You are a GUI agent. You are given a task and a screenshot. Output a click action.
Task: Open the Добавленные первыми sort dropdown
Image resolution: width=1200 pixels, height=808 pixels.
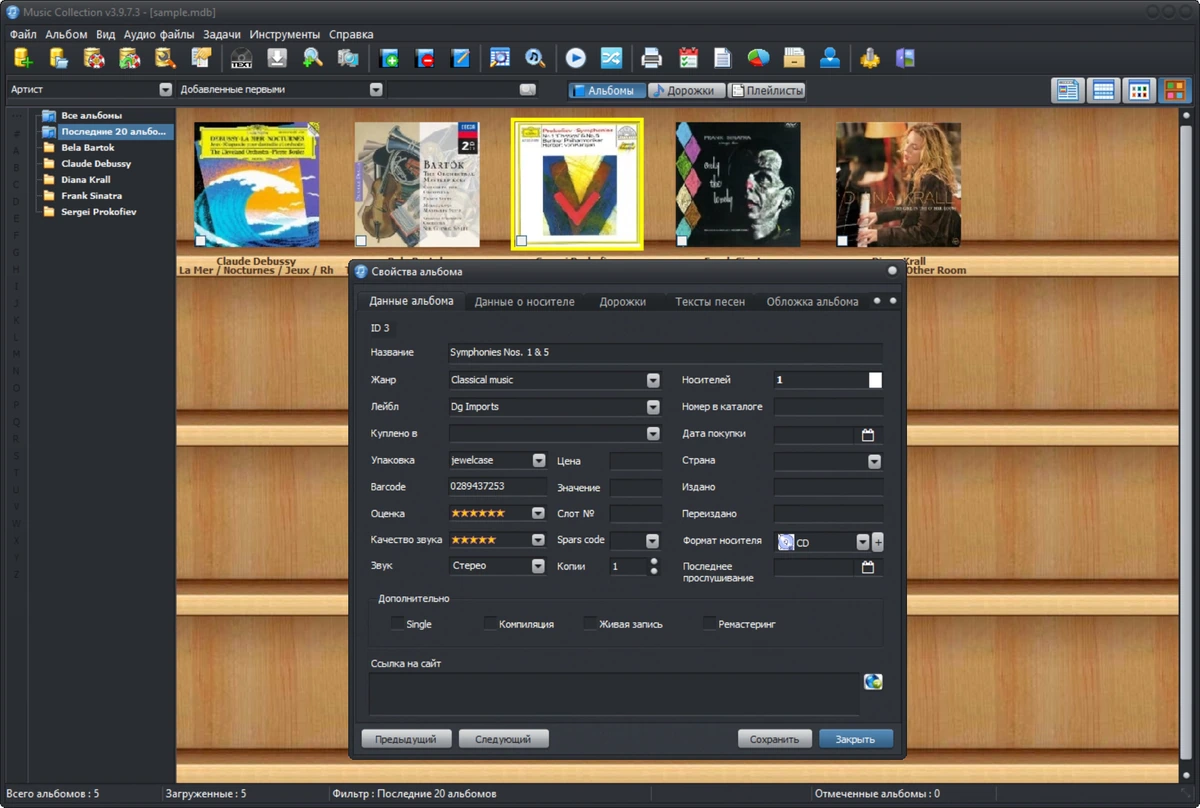click(376, 89)
